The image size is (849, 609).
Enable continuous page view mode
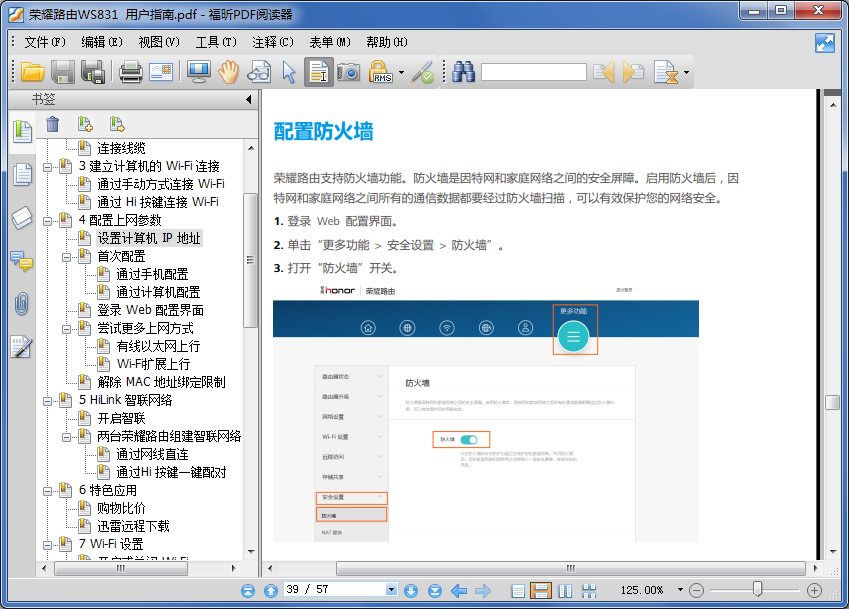click(540, 591)
